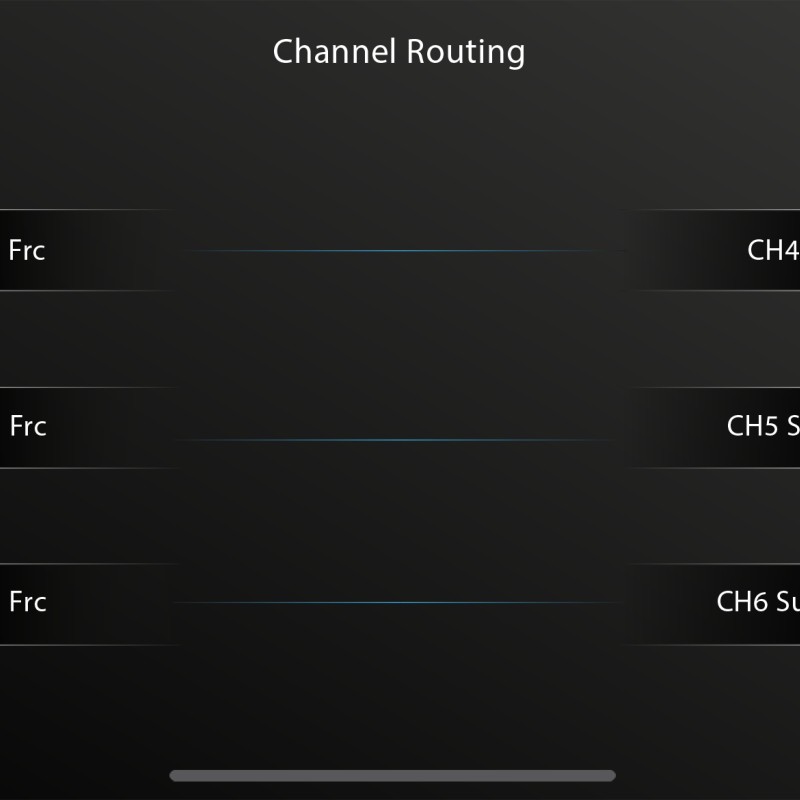800x800 pixels.
Task: Click the routing line into CH6 Su
Action: tap(400, 602)
